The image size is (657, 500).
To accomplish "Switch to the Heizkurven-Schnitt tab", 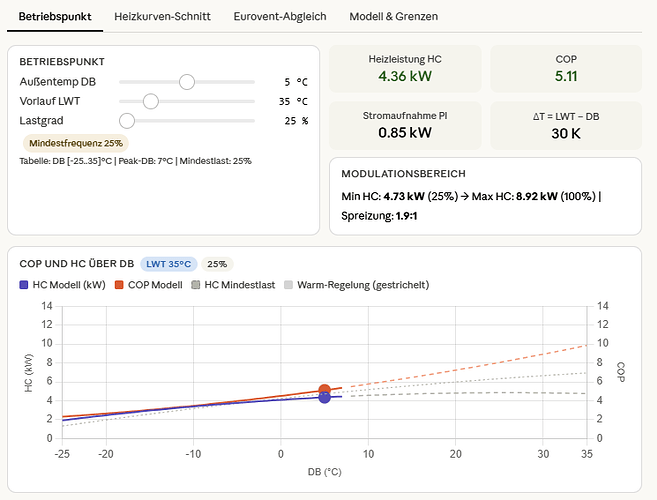I will (162, 16).
